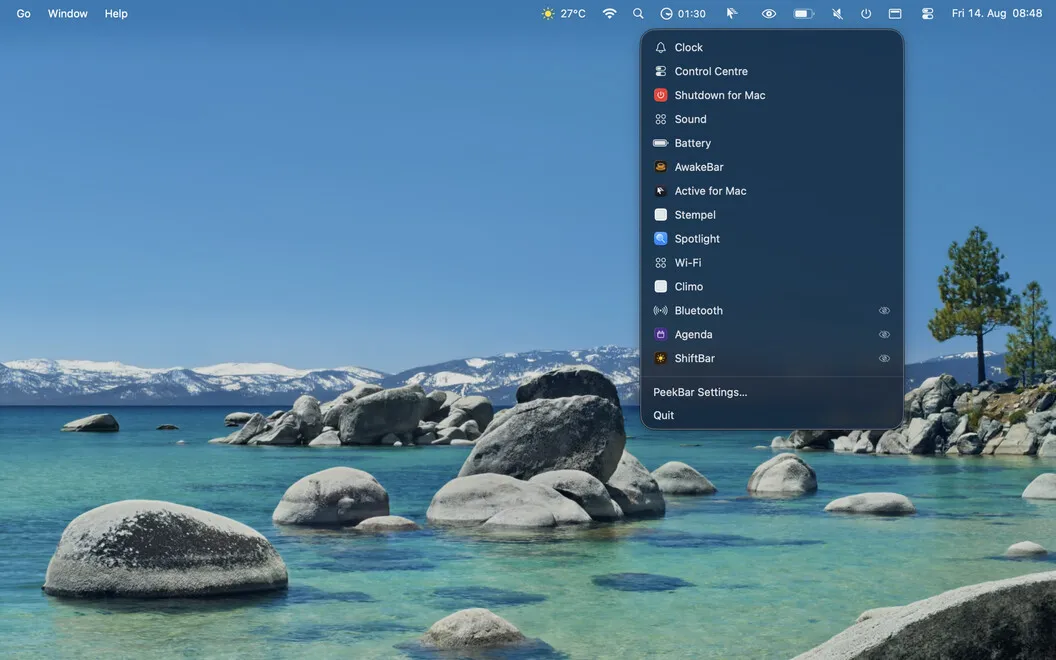Click the icon beside Wi-Fi in list
Viewport: 1056px width, 660px height.
click(x=661, y=263)
